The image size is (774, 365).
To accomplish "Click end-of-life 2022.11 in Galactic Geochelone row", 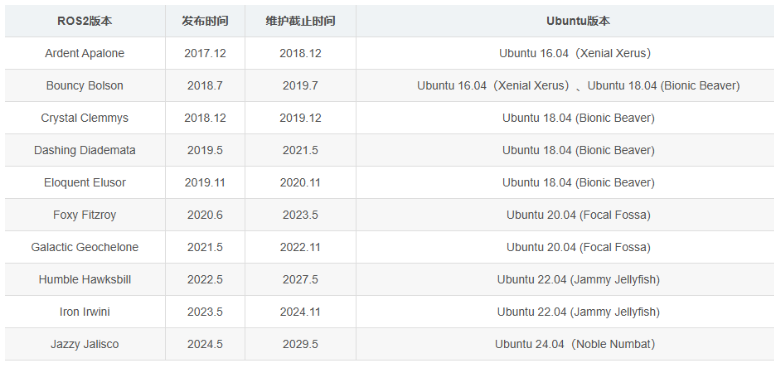I will [300, 247].
